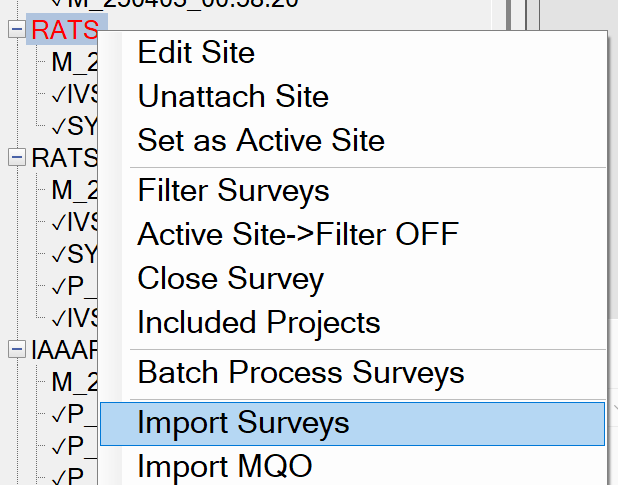Collapse the second black RATS site node
The height and width of the screenshot is (485, 618).
click(17, 158)
